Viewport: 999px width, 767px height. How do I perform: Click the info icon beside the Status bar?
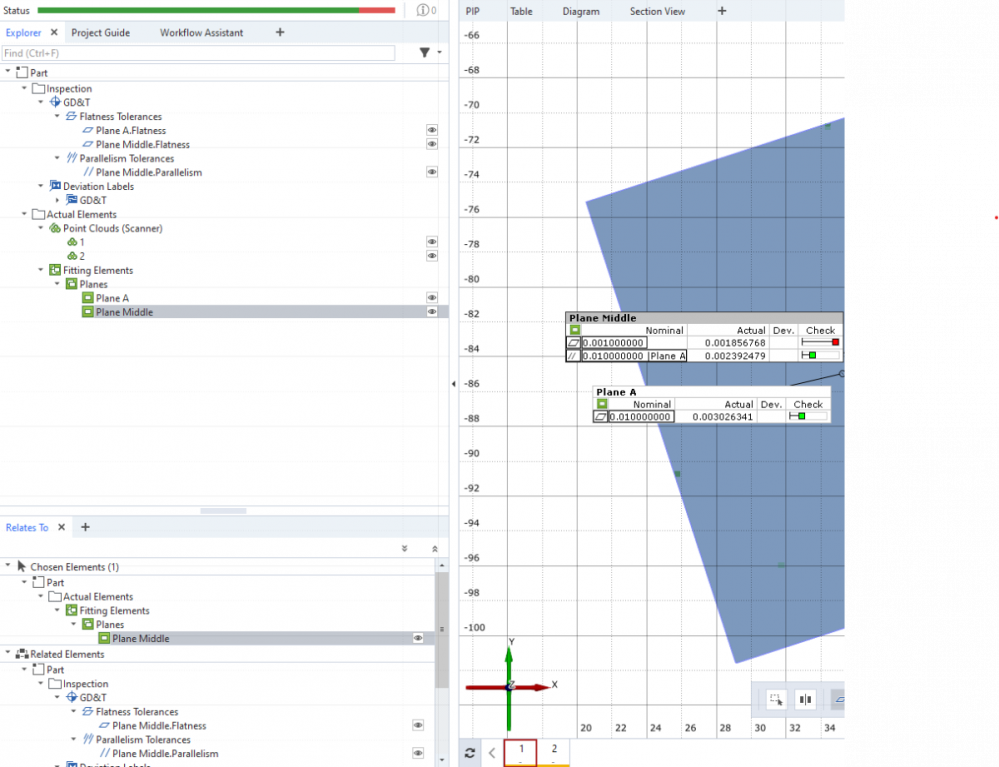coord(424,10)
